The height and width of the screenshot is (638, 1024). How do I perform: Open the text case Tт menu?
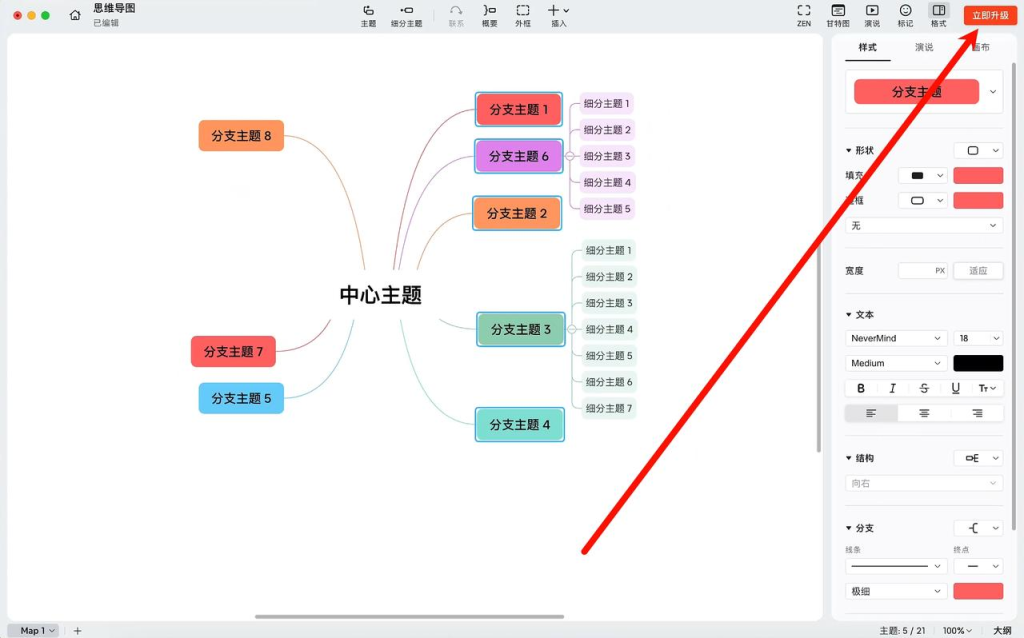pyautogui.click(x=987, y=388)
